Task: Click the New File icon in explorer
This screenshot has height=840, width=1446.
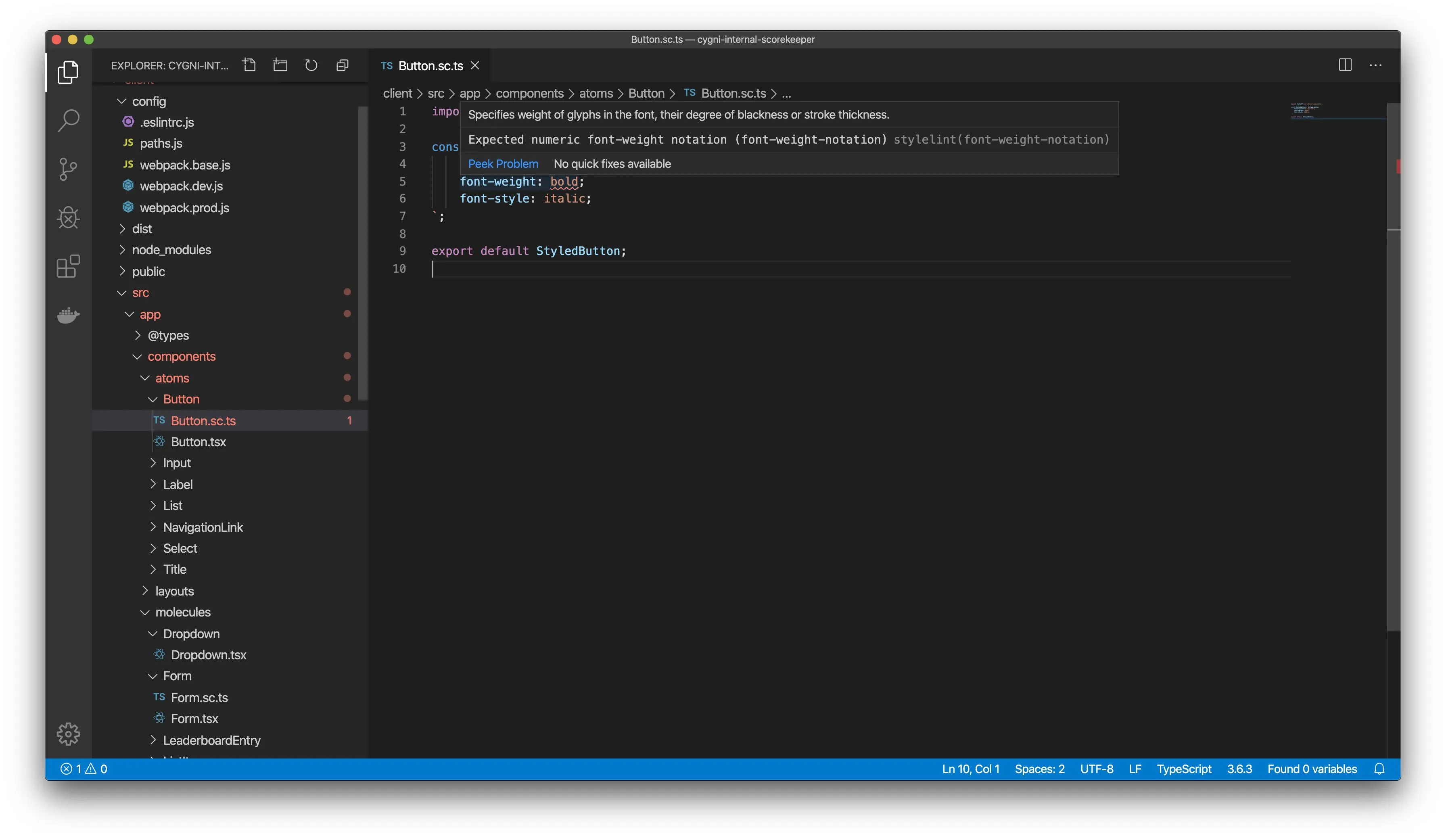Action: pos(249,65)
